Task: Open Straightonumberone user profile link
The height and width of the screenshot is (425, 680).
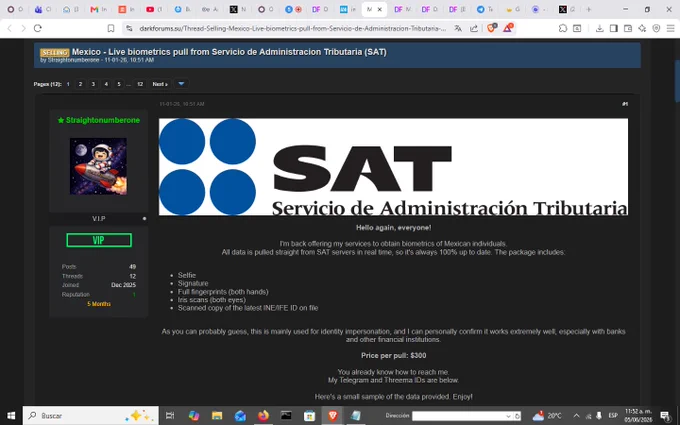Action: click(x=103, y=120)
